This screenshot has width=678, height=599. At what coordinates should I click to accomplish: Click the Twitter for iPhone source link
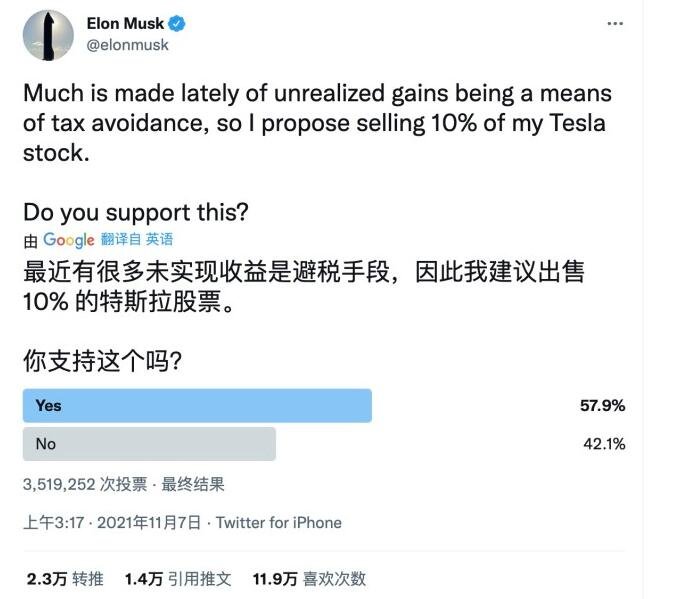tap(279, 522)
